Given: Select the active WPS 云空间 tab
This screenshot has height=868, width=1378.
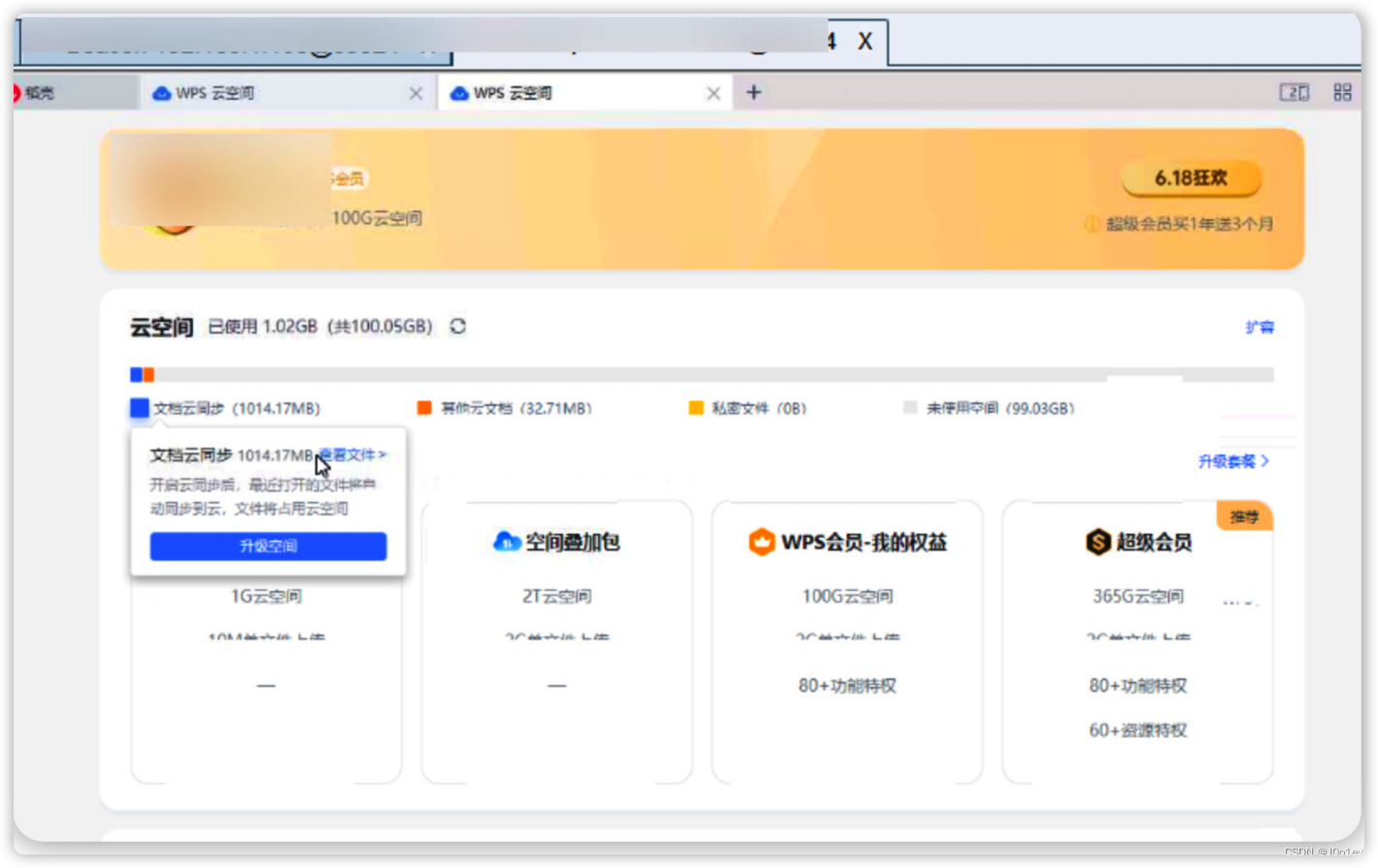Looking at the screenshot, I should tap(585, 93).
